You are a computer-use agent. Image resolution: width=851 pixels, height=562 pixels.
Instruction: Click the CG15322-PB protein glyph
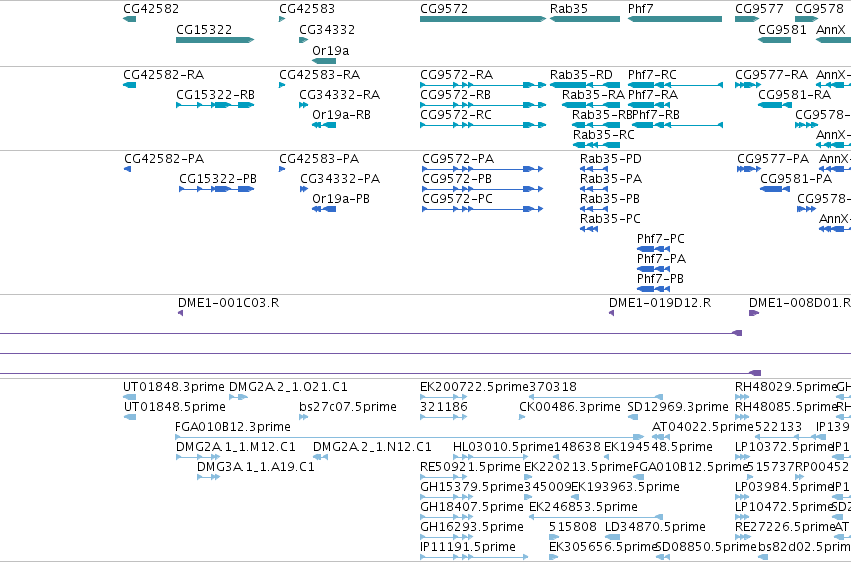coord(217,189)
